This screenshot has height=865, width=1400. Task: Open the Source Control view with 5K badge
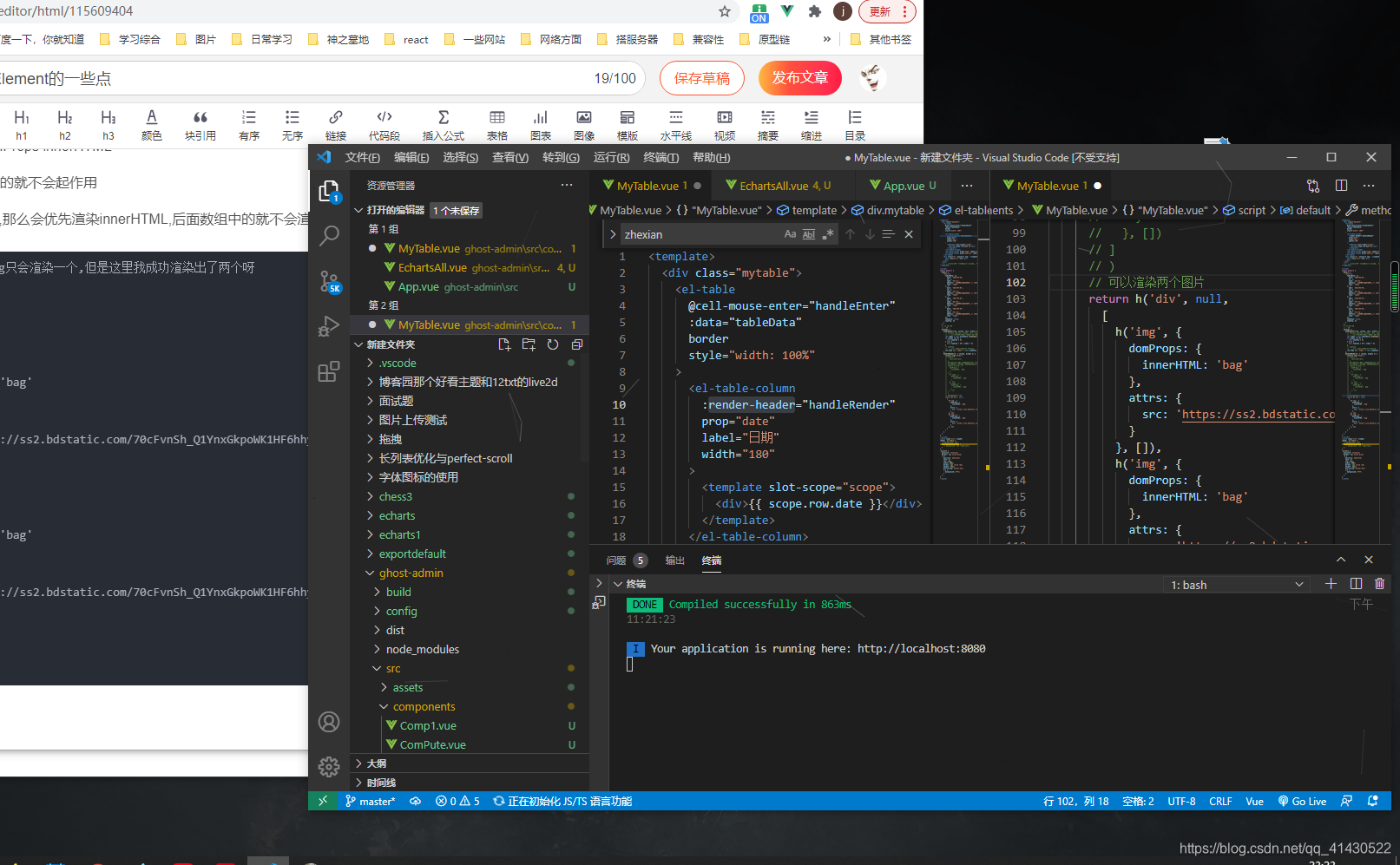pos(329,281)
